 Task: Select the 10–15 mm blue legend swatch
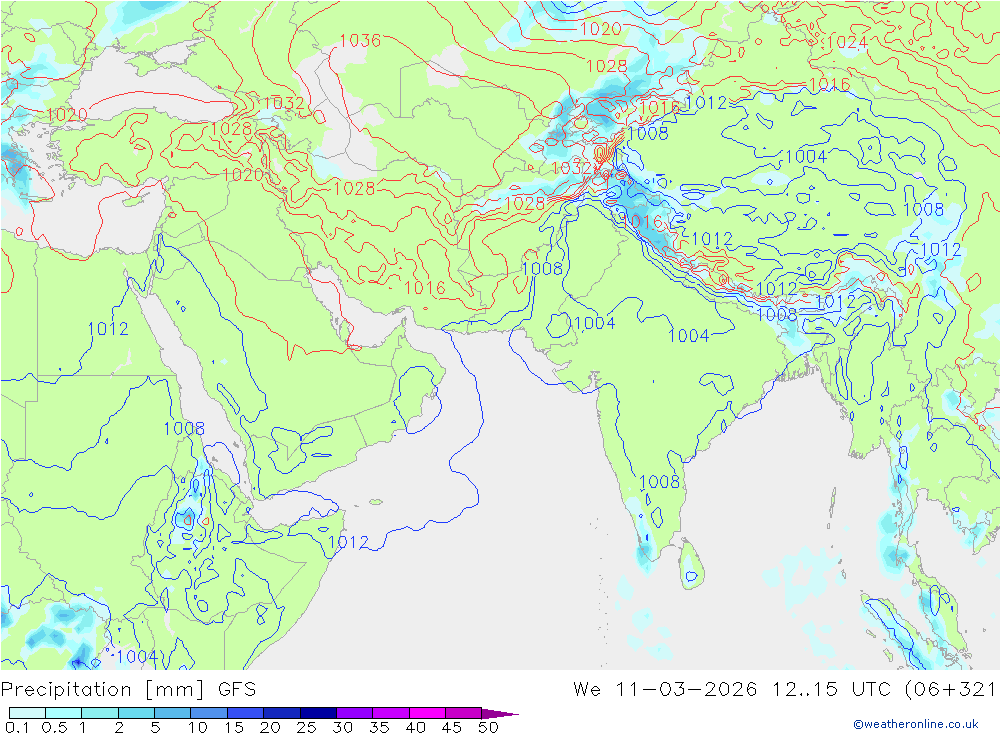(x=209, y=713)
